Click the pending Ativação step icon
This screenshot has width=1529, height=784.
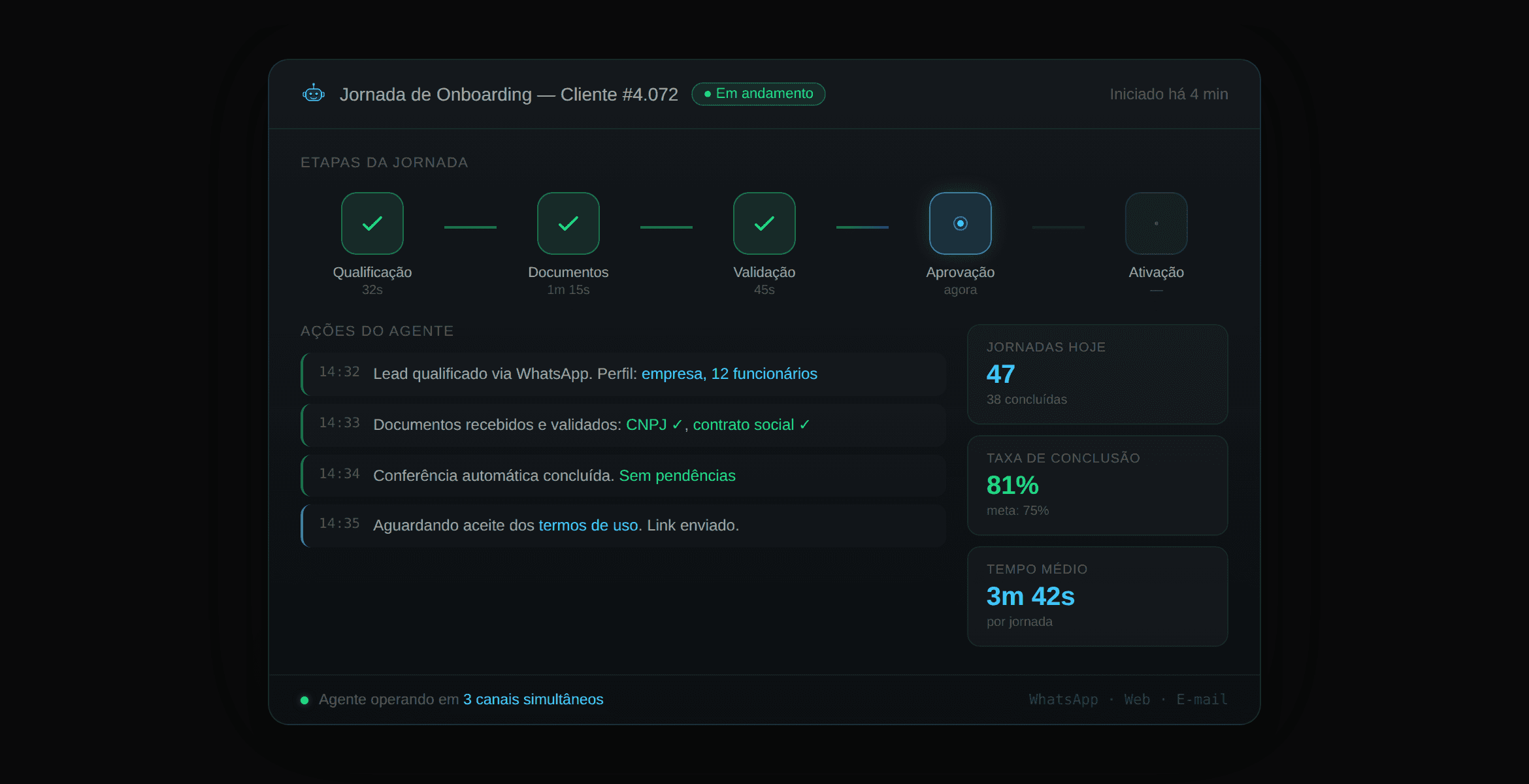pos(1156,223)
